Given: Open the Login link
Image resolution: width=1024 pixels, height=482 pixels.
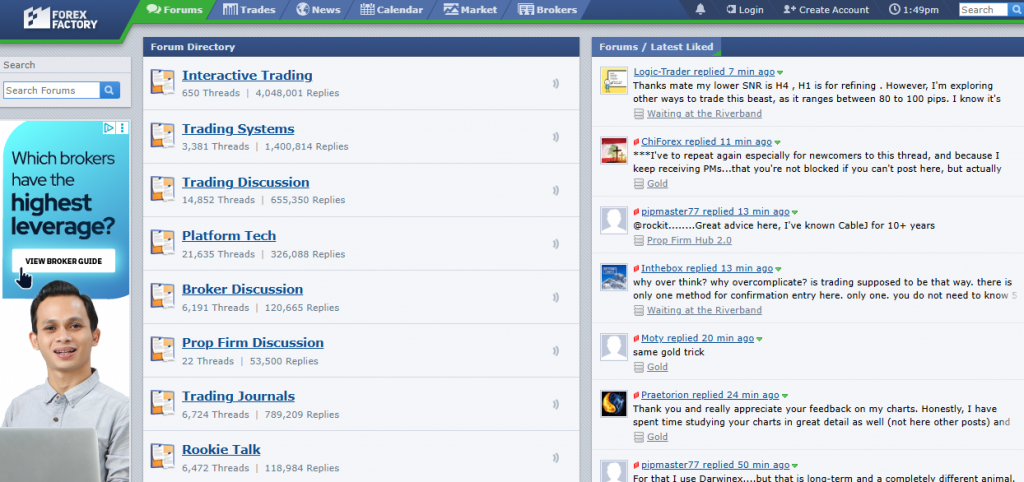Looking at the screenshot, I should (744, 10).
